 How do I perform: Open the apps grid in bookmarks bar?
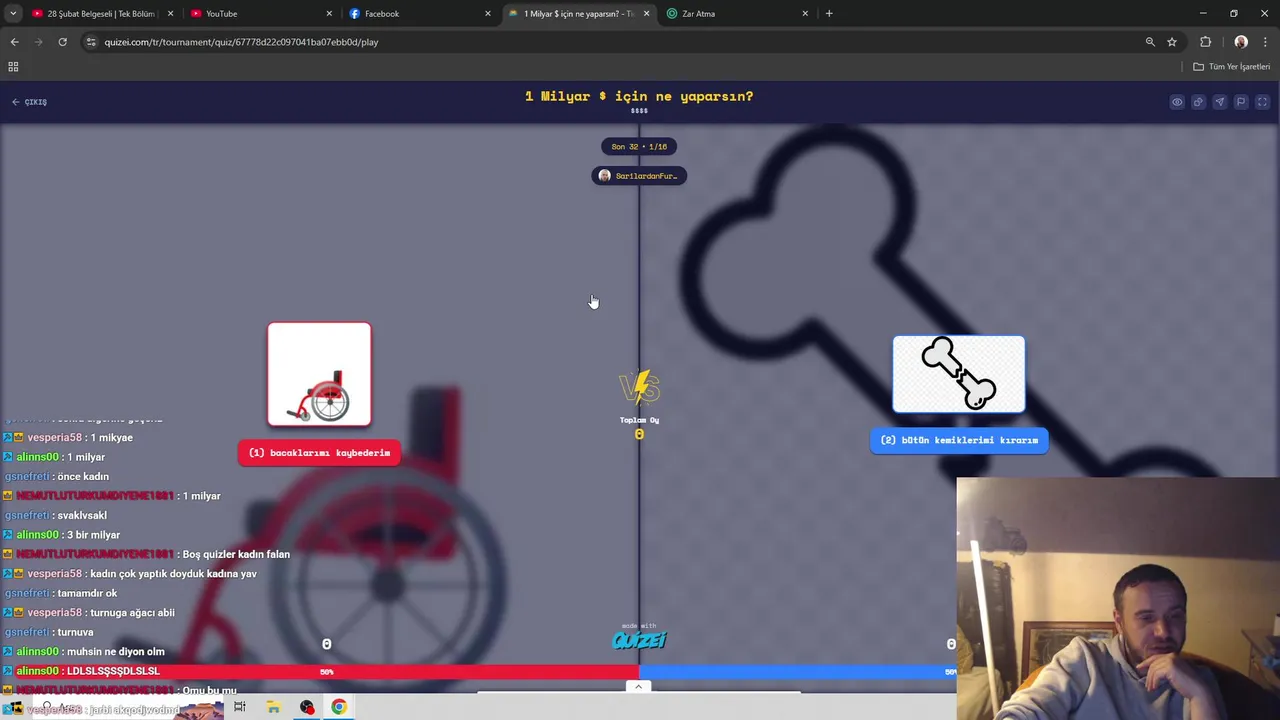click(13, 67)
